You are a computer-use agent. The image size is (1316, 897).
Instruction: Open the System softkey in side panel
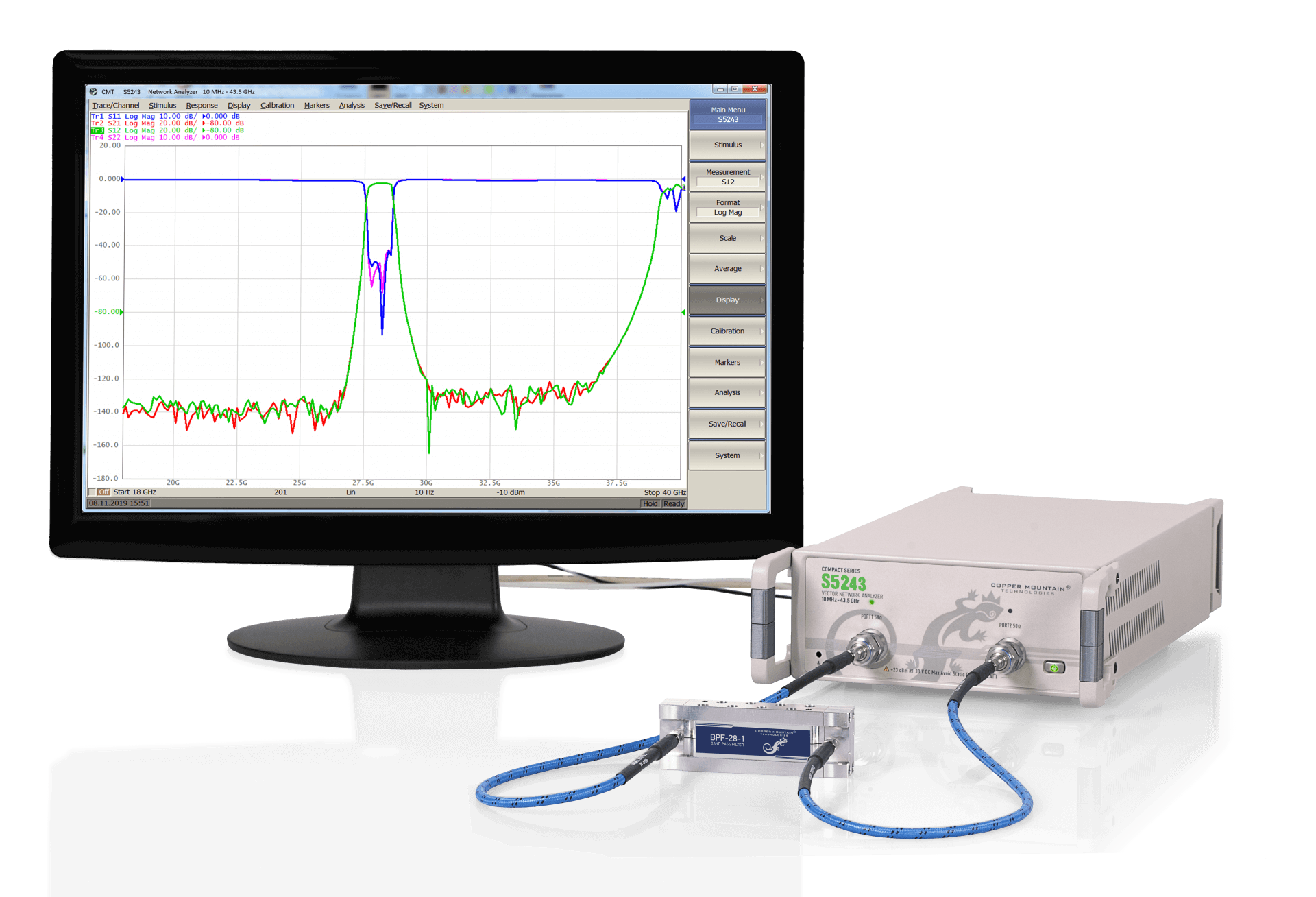point(727,456)
